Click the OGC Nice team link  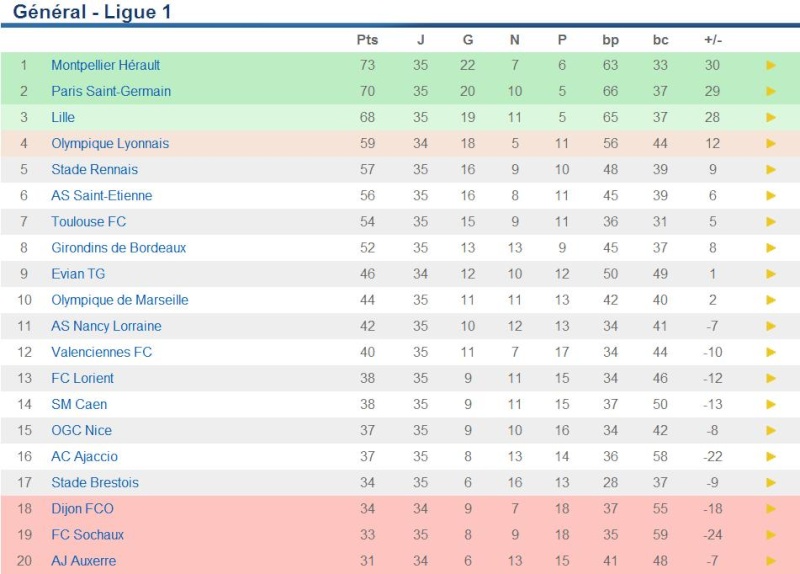click(x=82, y=430)
